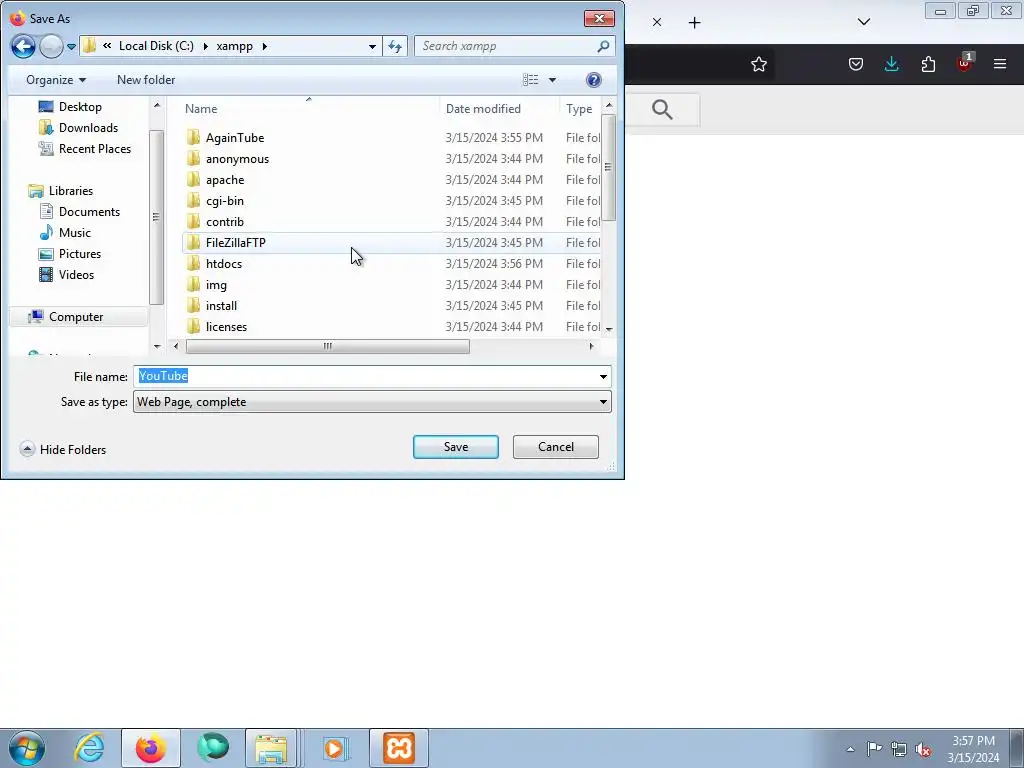1024x768 pixels.
Task: Select the install folder
Action: coord(391,306)
